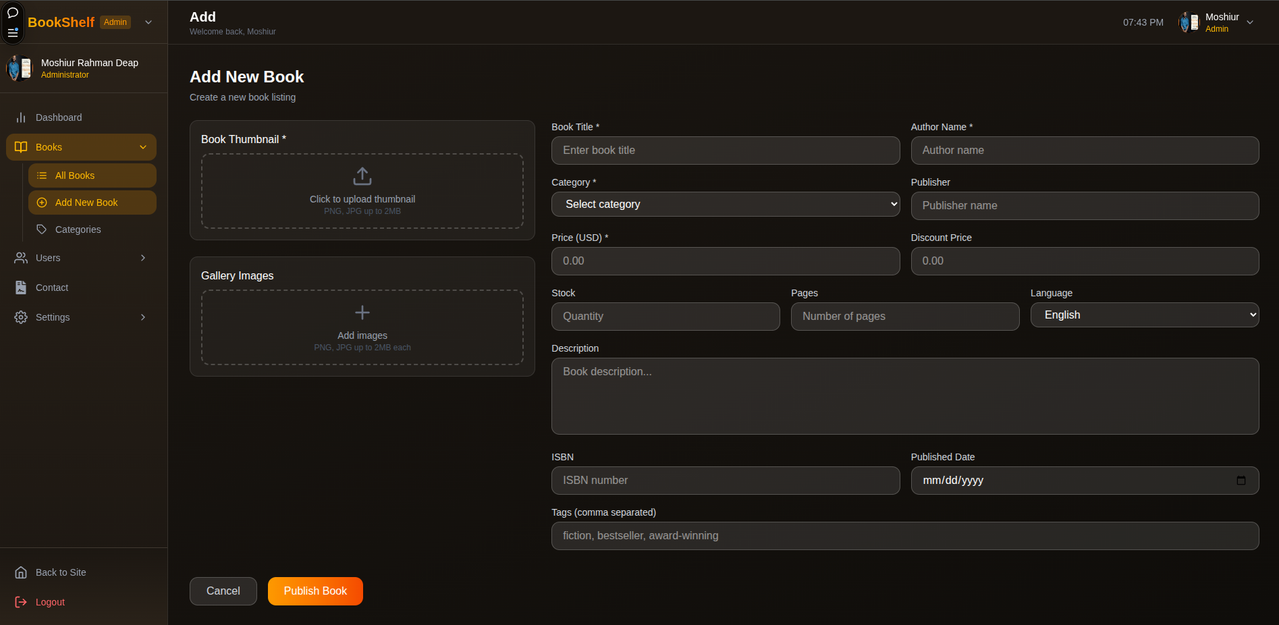Click the Contact document icon
The width and height of the screenshot is (1279, 625).
click(x=21, y=287)
